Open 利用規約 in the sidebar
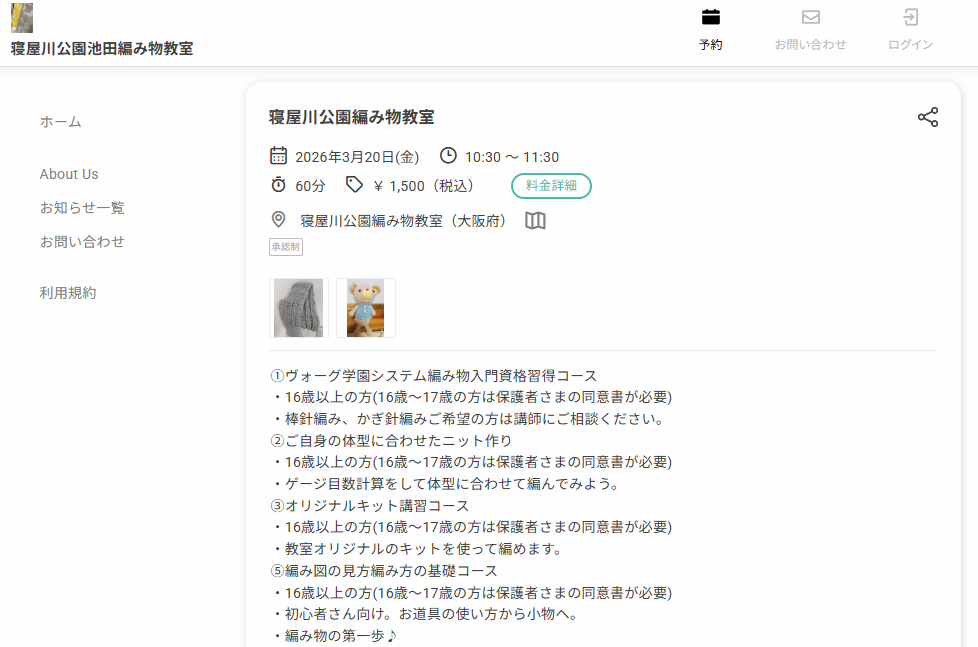Screen dimensions: 978x647 (x=68, y=293)
